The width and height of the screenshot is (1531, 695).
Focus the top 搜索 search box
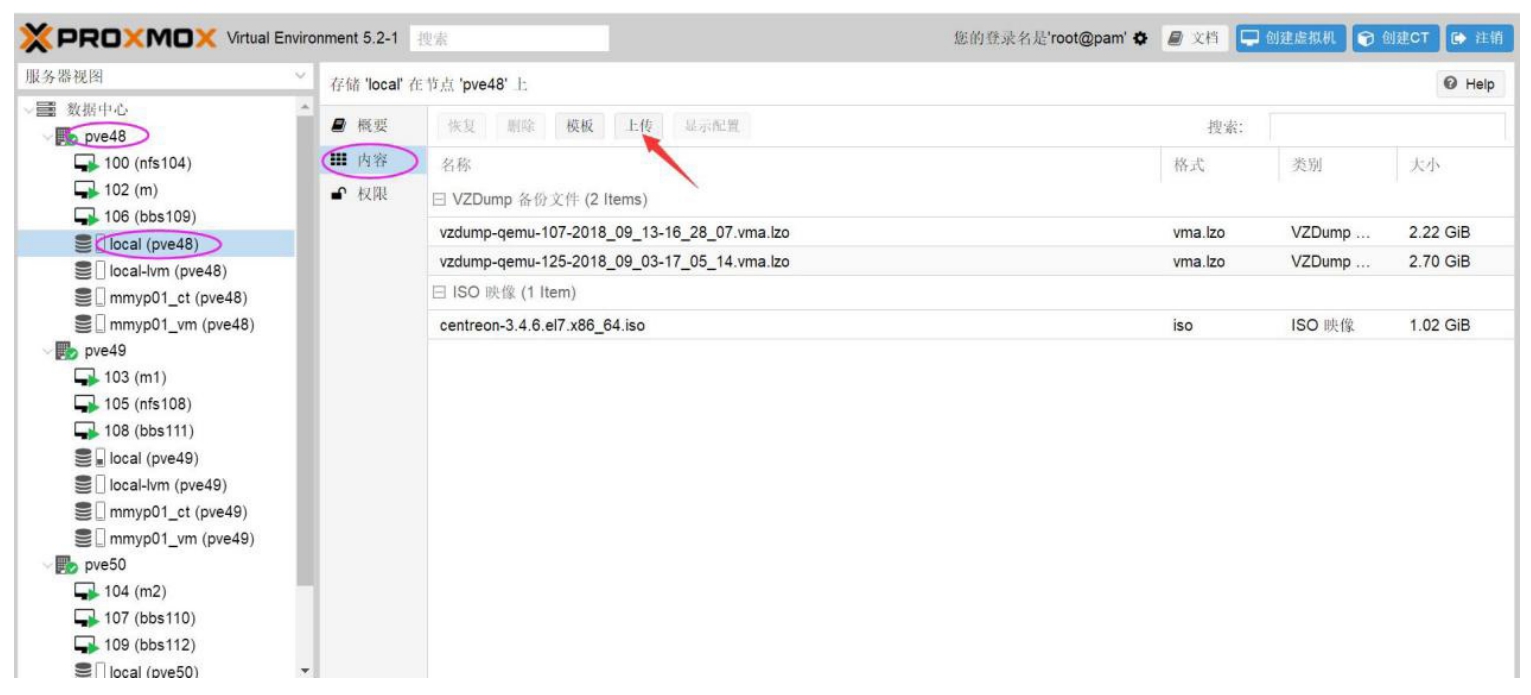(509, 38)
